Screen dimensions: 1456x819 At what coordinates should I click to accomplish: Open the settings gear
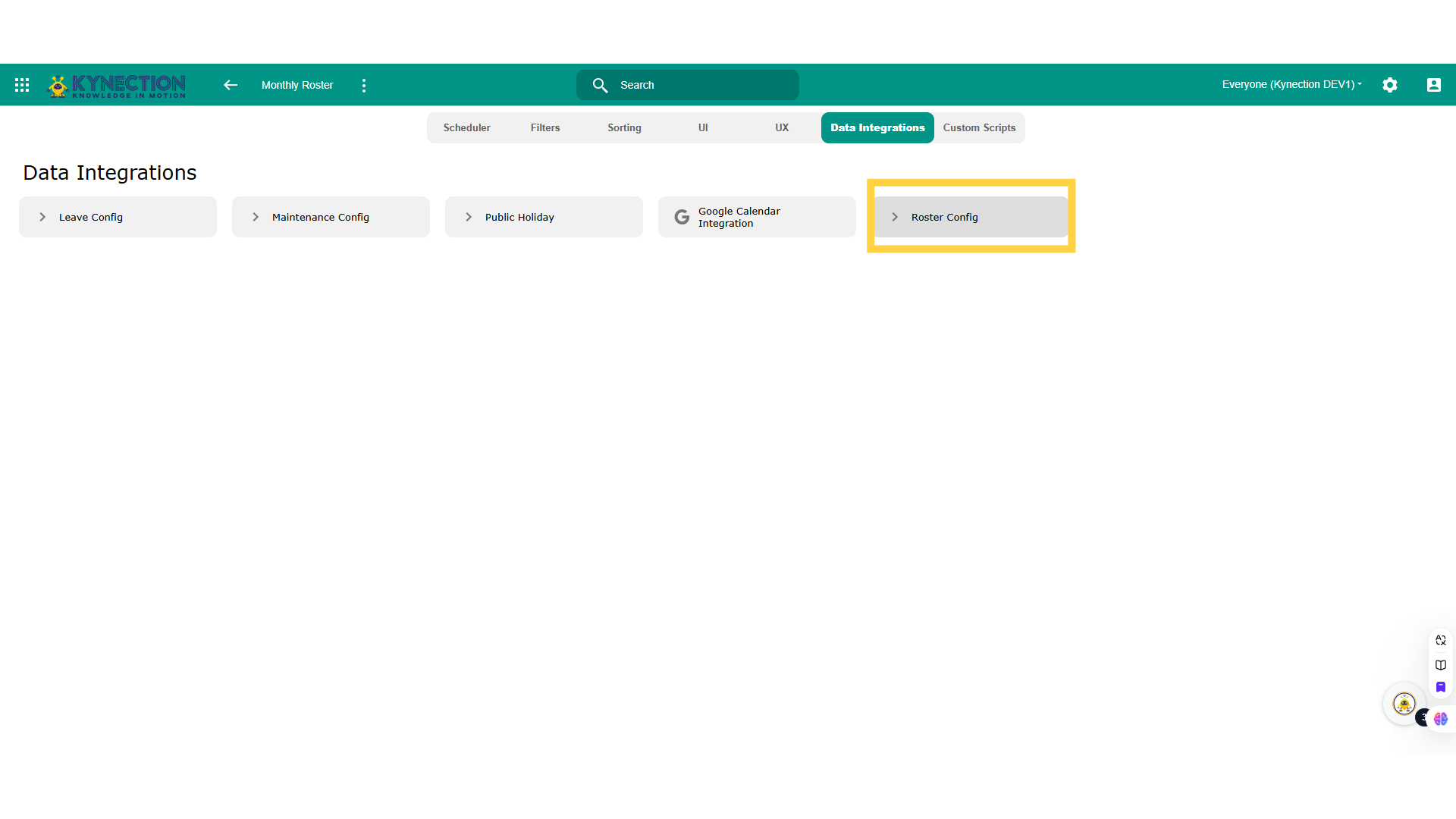(x=1389, y=85)
